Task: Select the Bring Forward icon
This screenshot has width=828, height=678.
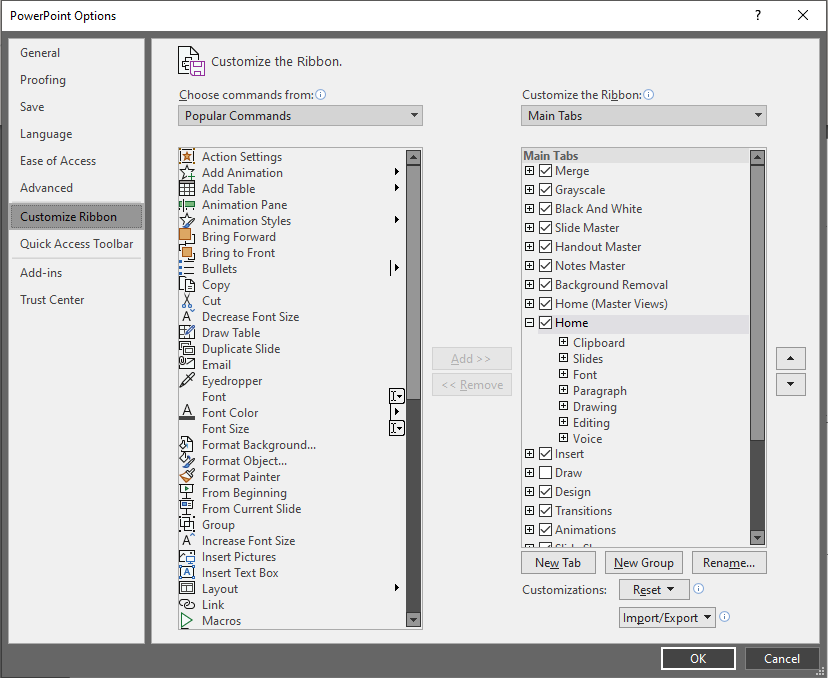Action: (x=186, y=236)
